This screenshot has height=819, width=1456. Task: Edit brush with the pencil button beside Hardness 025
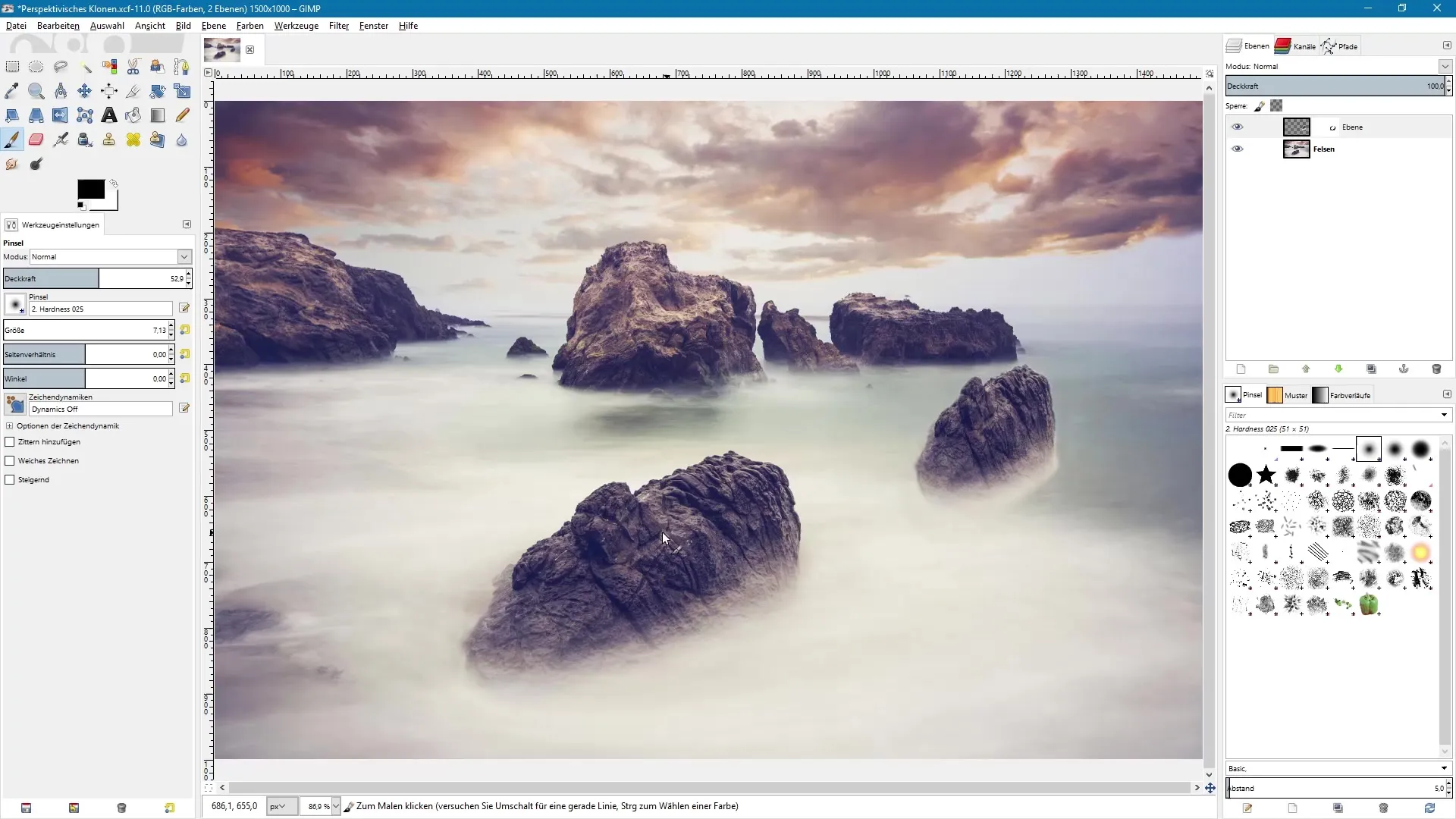point(184,308)
